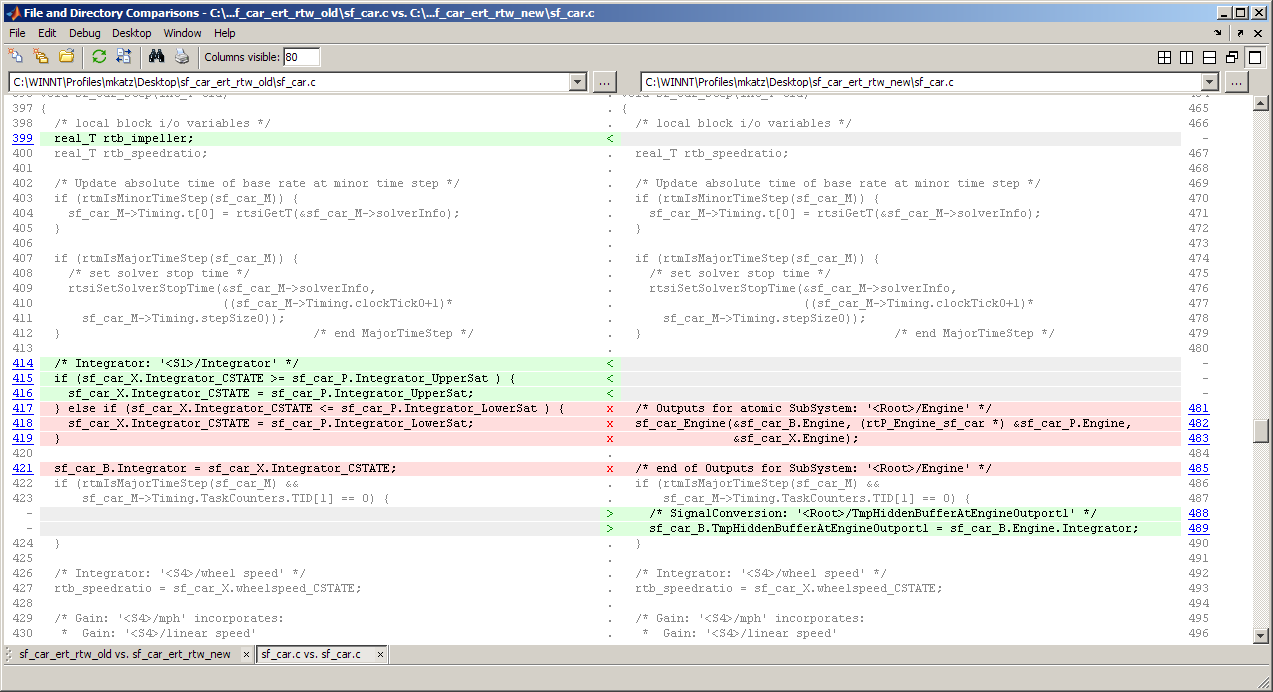Jump to line 399 link on left

[22, 138]
